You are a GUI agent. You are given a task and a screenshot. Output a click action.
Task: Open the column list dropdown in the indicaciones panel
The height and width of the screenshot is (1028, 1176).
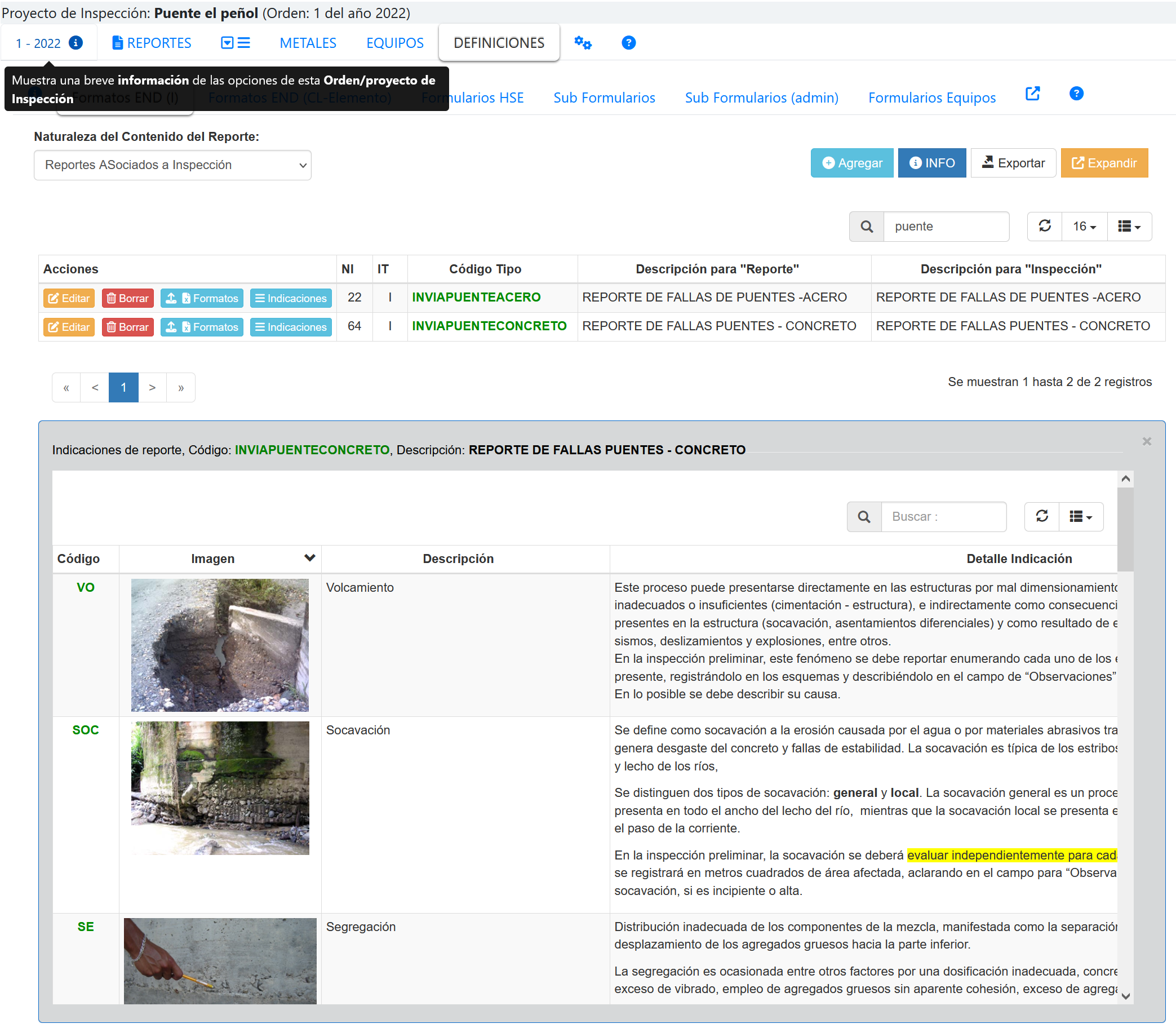click(1081, 517)
